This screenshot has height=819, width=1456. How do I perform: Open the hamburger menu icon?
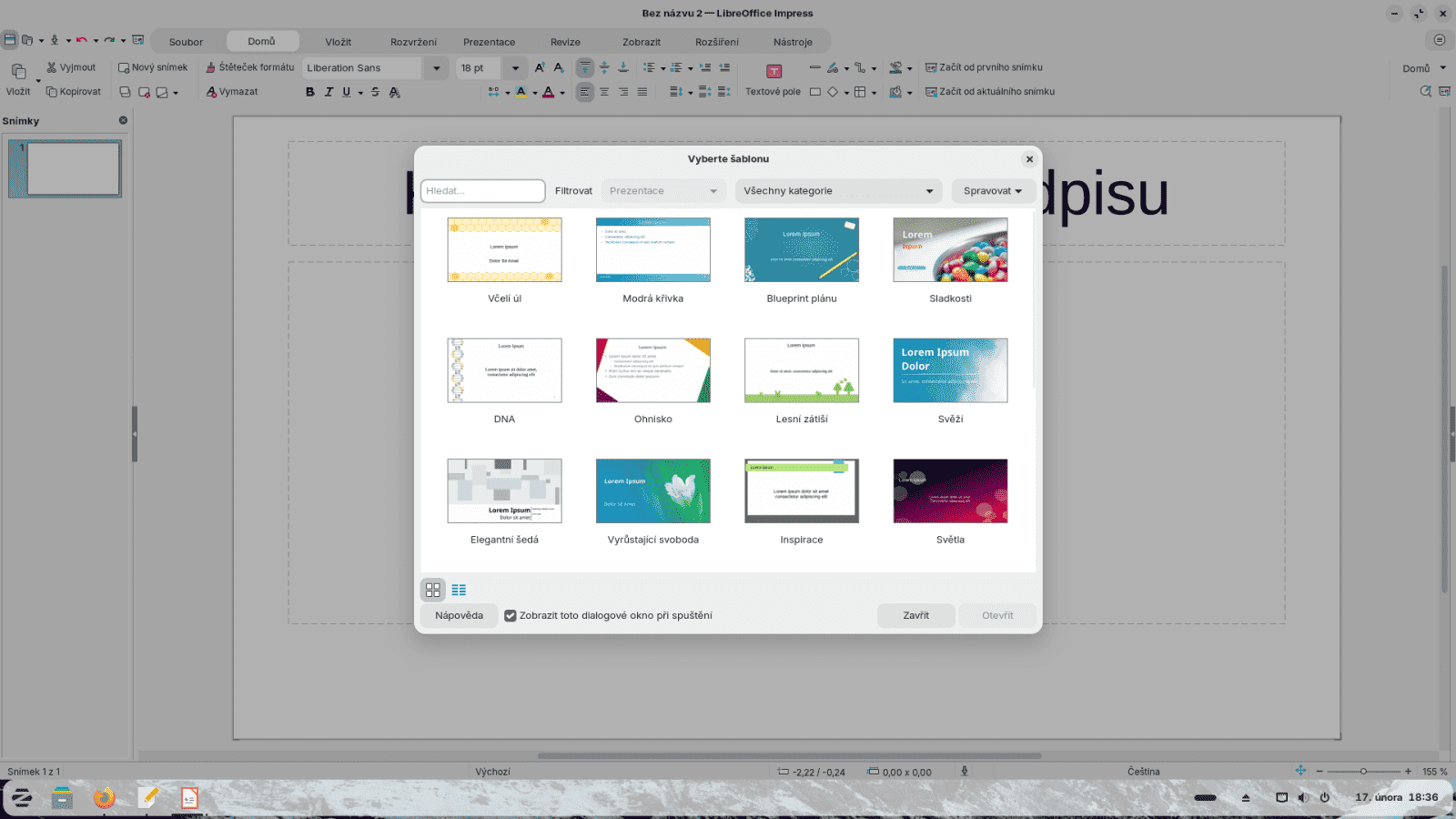pyautogui.click(x=1439, y=40)
